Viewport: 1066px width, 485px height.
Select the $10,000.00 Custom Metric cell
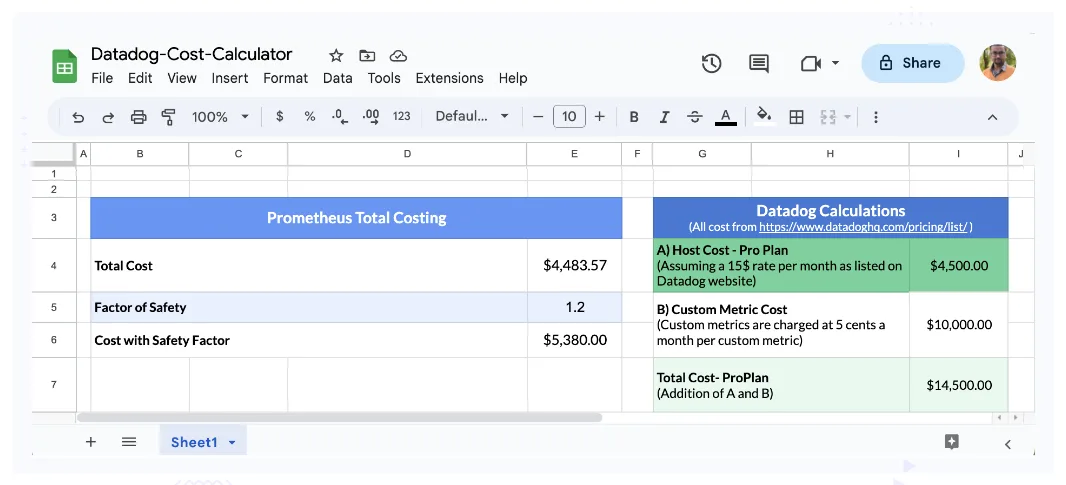959,325
